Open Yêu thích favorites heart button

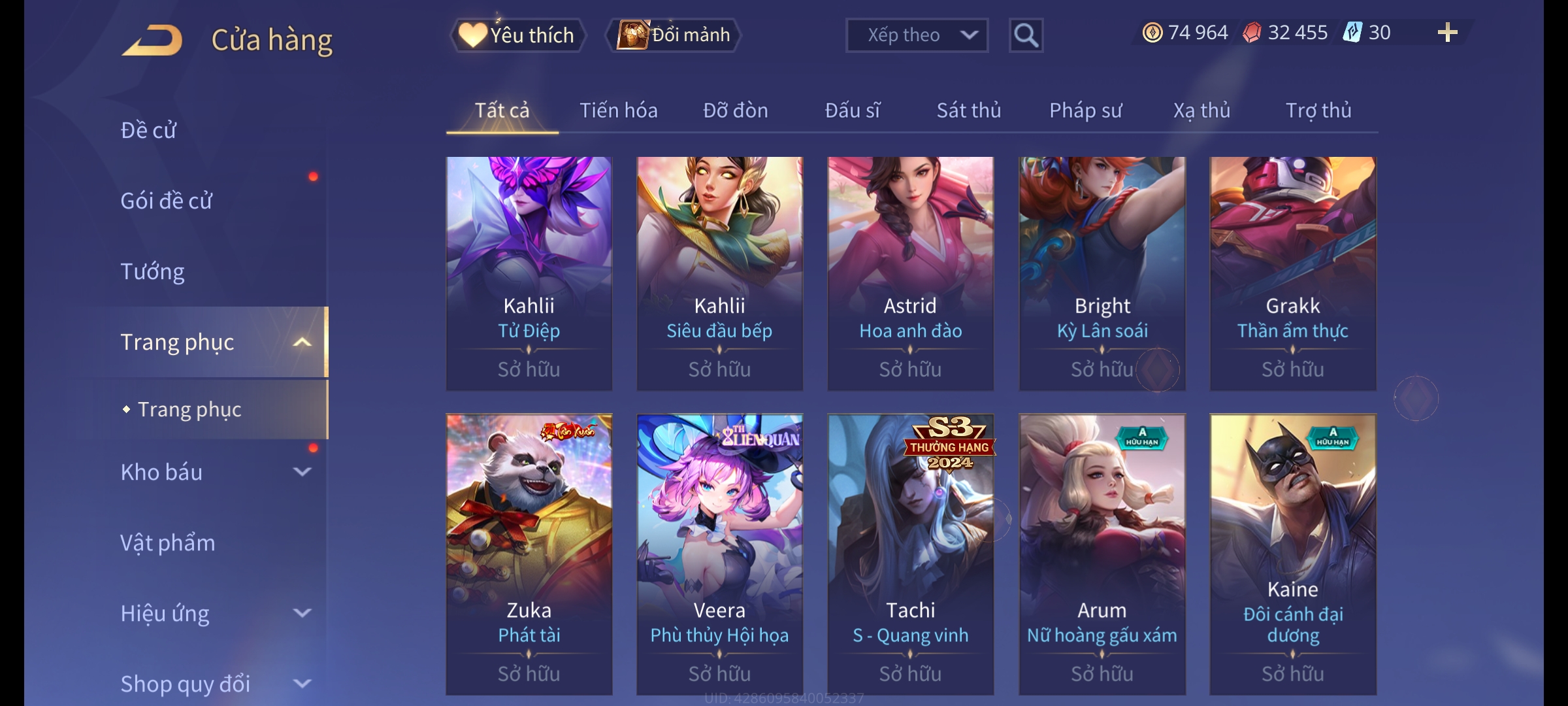tap(517, 35)
